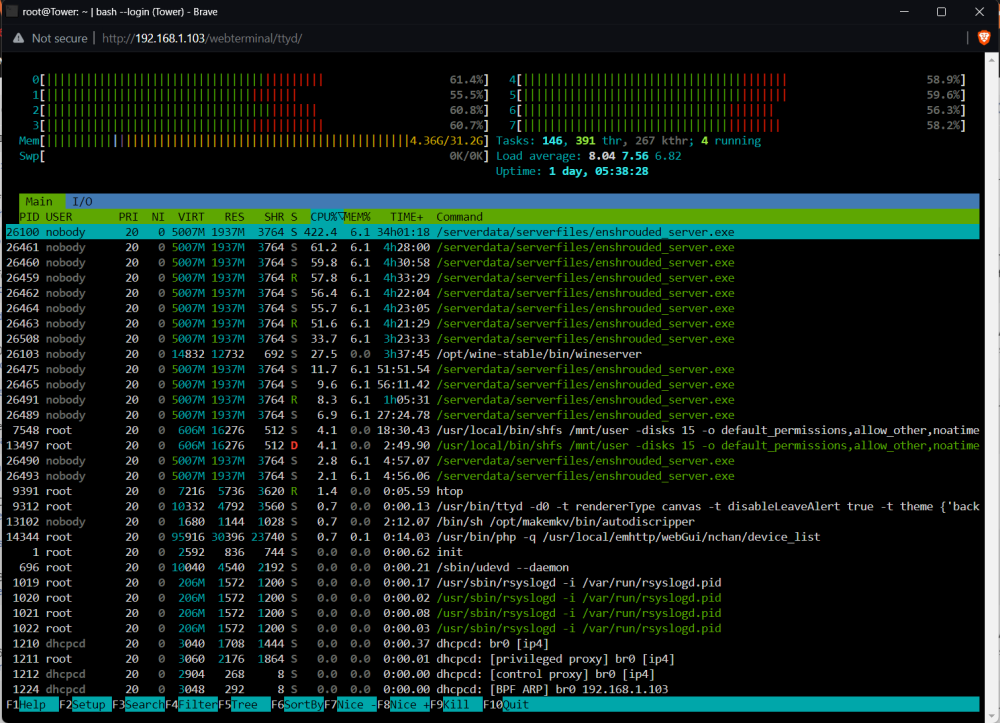The height and width of the screenshot is (723, 1000).
Task: Open F6 SortBy menu
Action: 297,705
